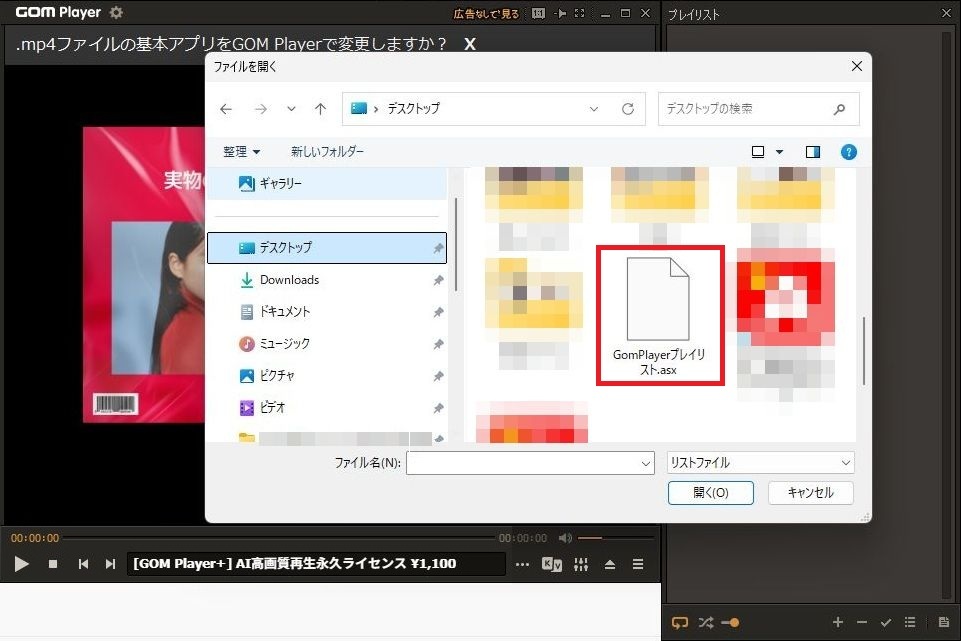Screen dimensions: 961x641
Task: Select Downloads in the navigation pane
Action: click(289, 280)
